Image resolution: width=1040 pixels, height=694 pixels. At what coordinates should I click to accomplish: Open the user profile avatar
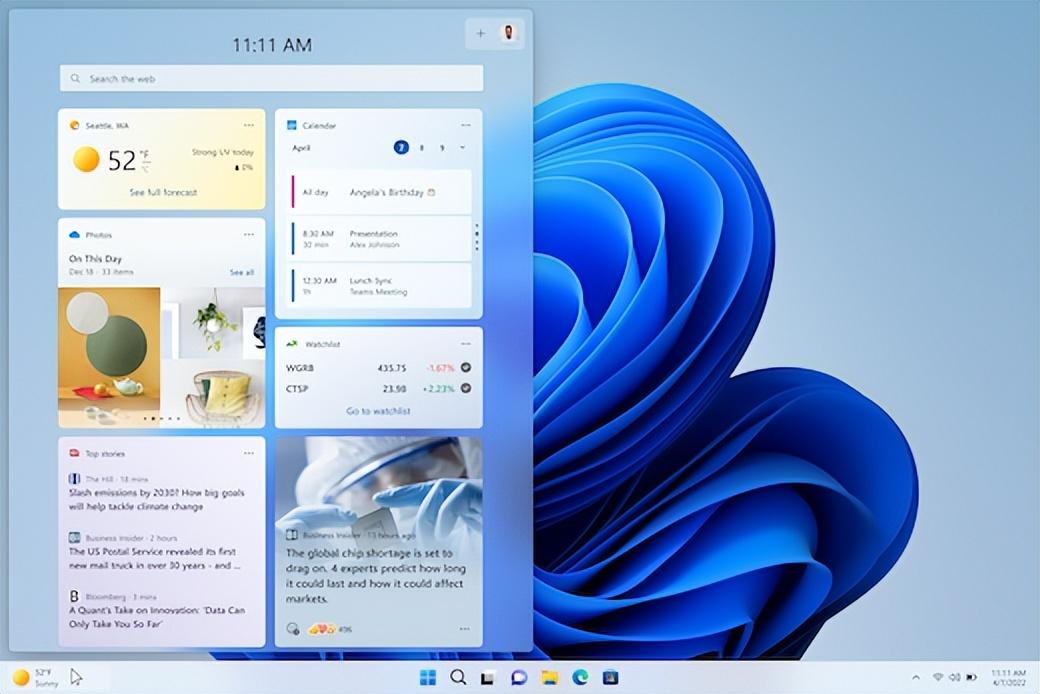pyautogui.click(x=509, y=33)
